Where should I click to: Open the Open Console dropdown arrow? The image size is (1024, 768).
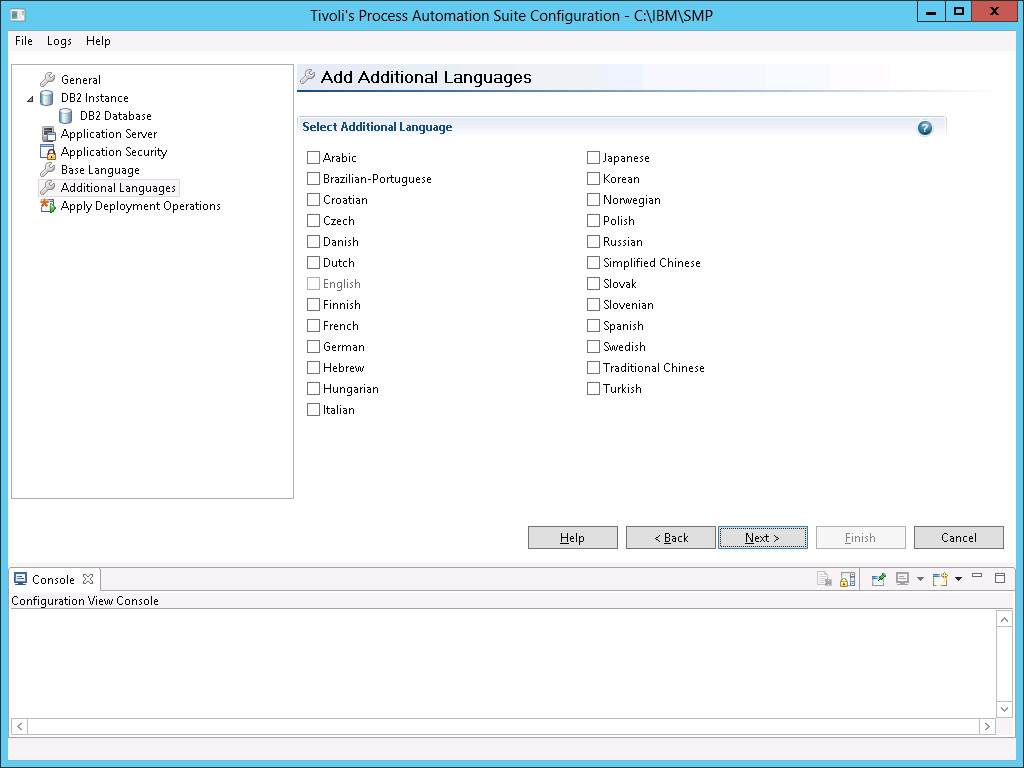click(958, 579)
